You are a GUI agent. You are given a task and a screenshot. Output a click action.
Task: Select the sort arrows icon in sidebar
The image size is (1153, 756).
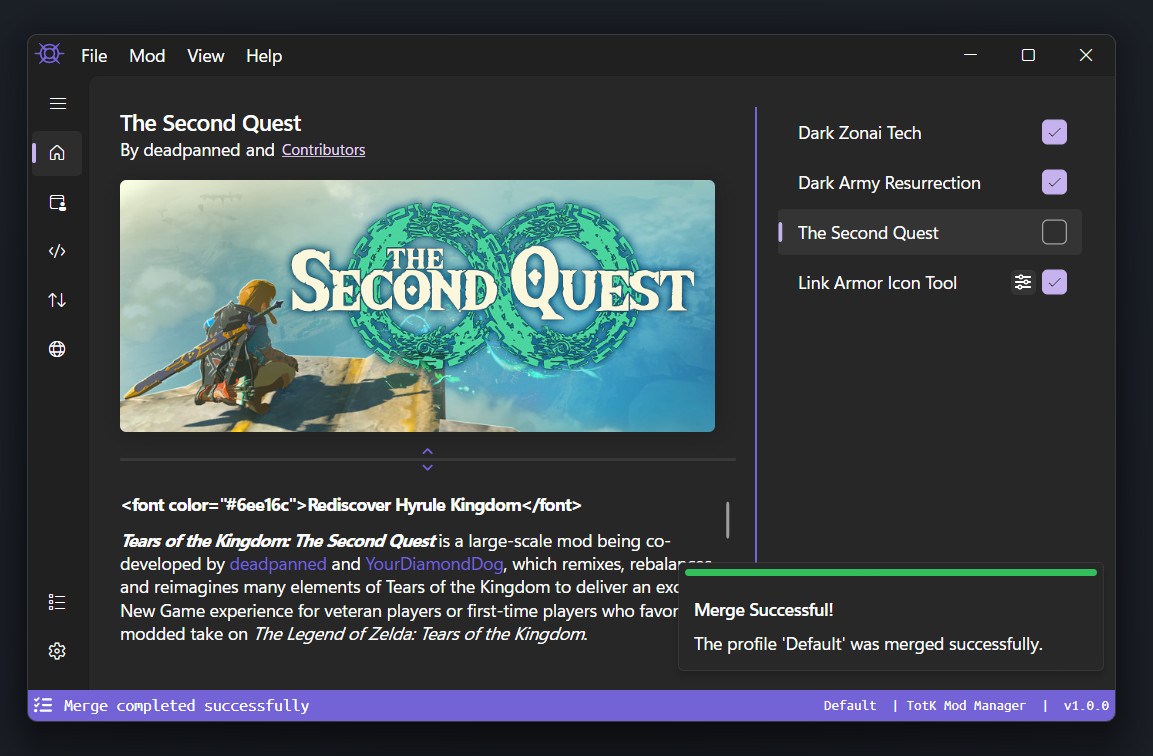tap(57, 300)
